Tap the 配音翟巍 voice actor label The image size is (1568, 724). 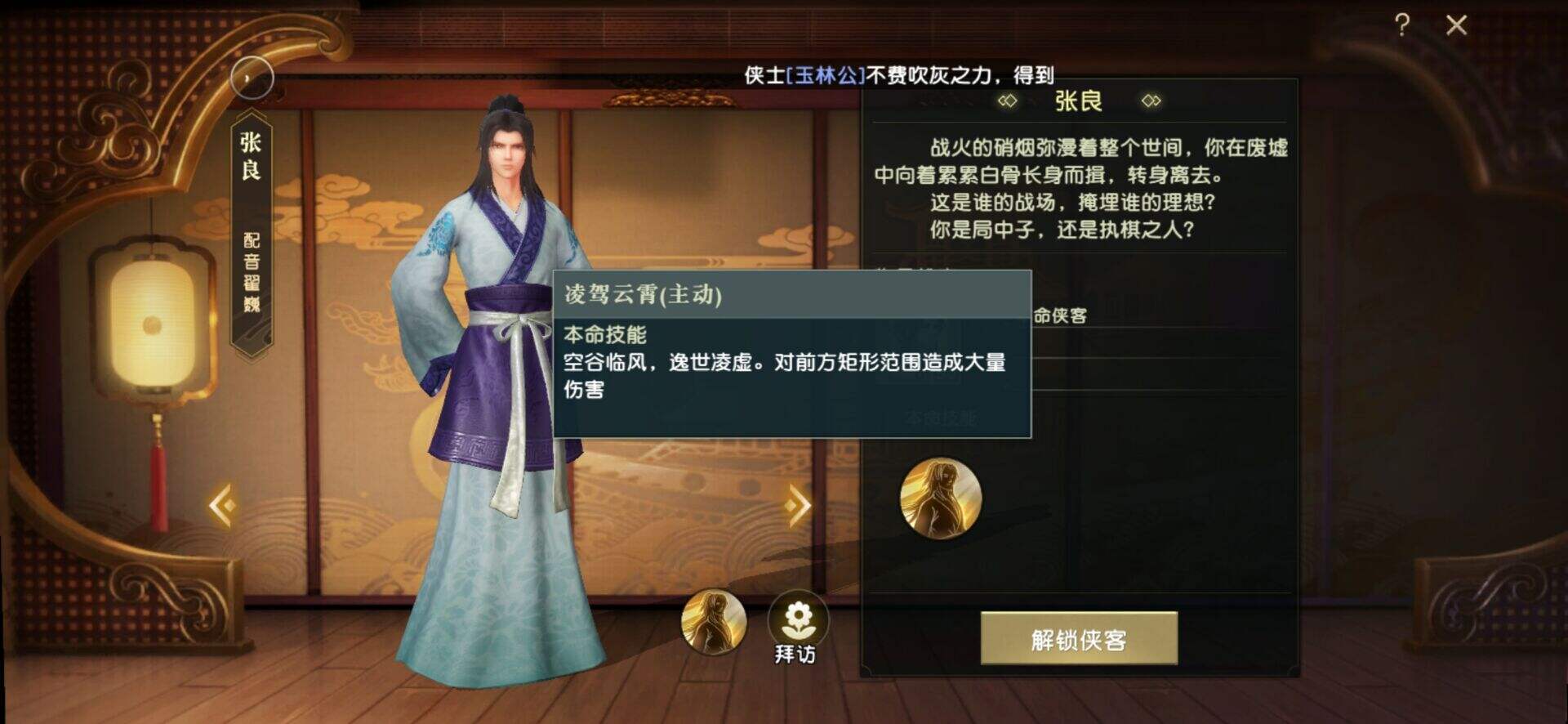pyautogui.click(x=252, y=272)
